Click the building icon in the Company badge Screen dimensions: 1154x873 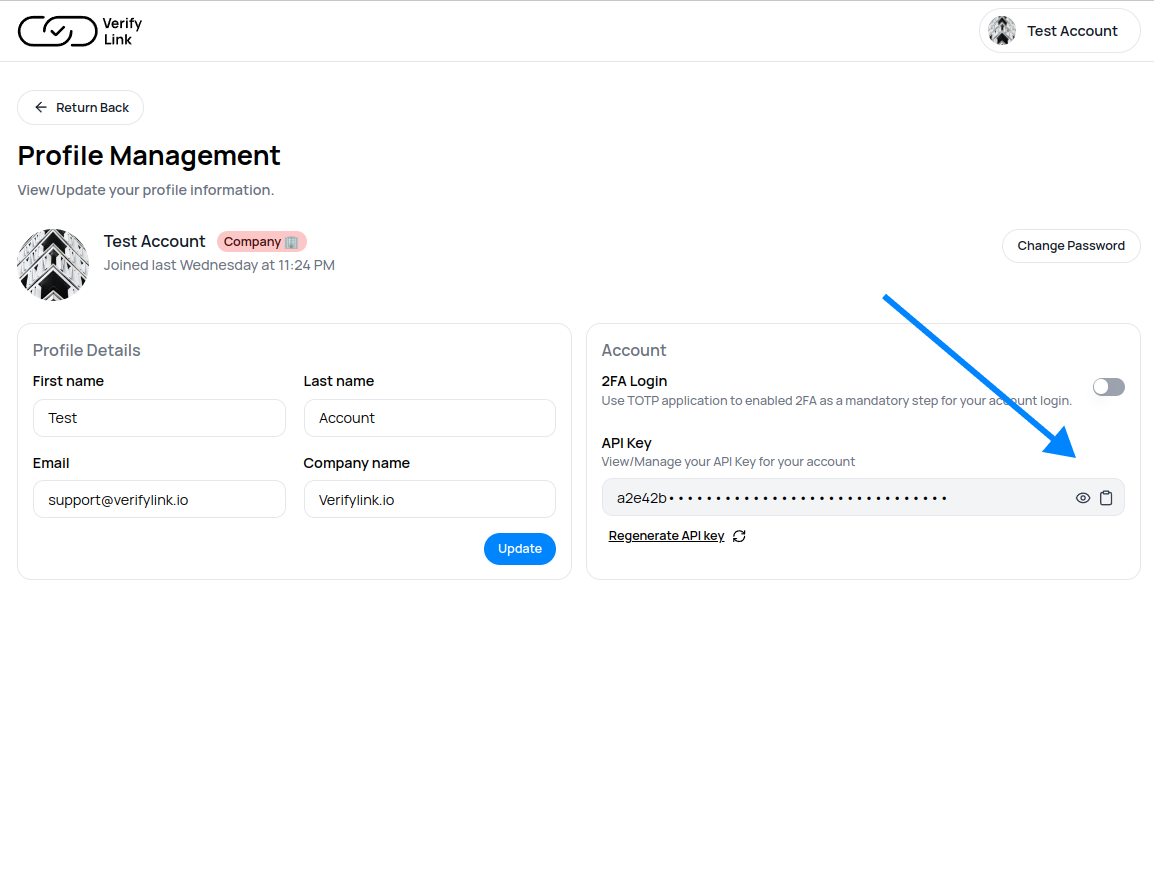tap(291, 242)
